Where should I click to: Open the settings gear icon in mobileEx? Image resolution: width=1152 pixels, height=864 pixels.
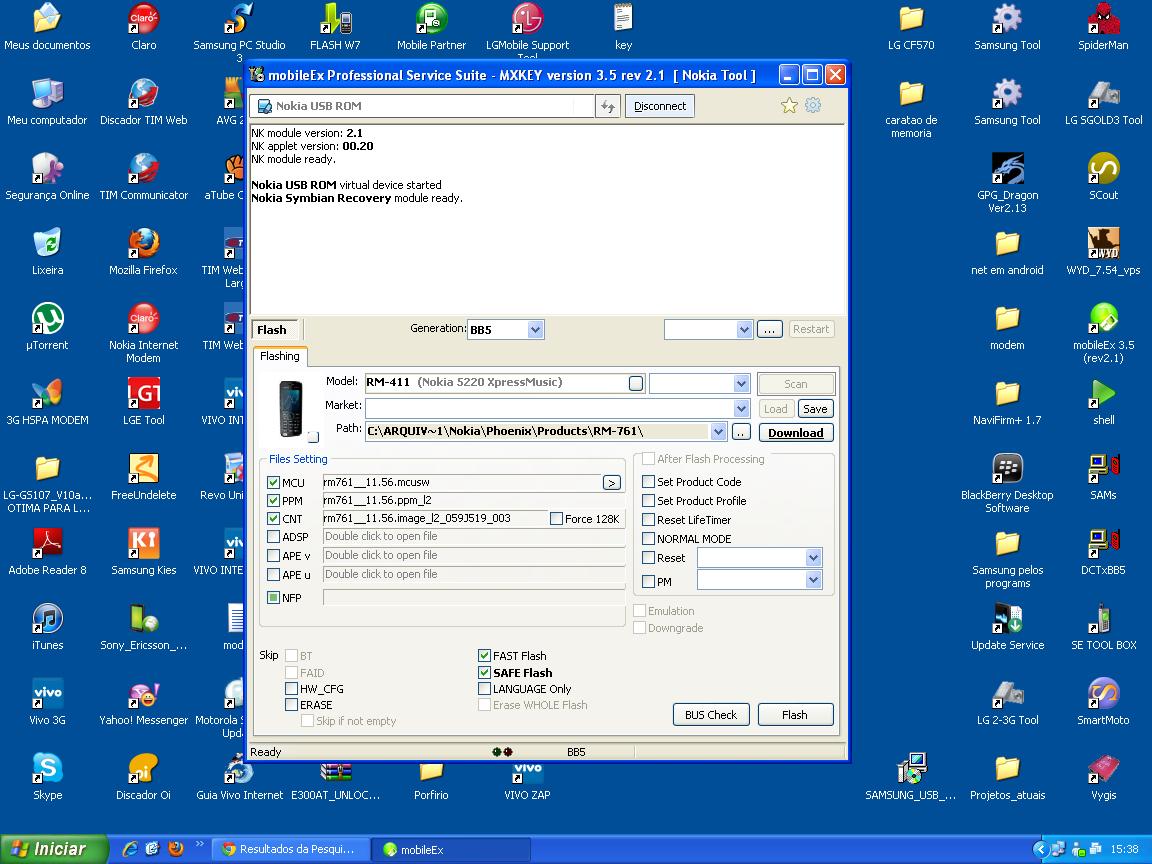click(x=813, y=105)
